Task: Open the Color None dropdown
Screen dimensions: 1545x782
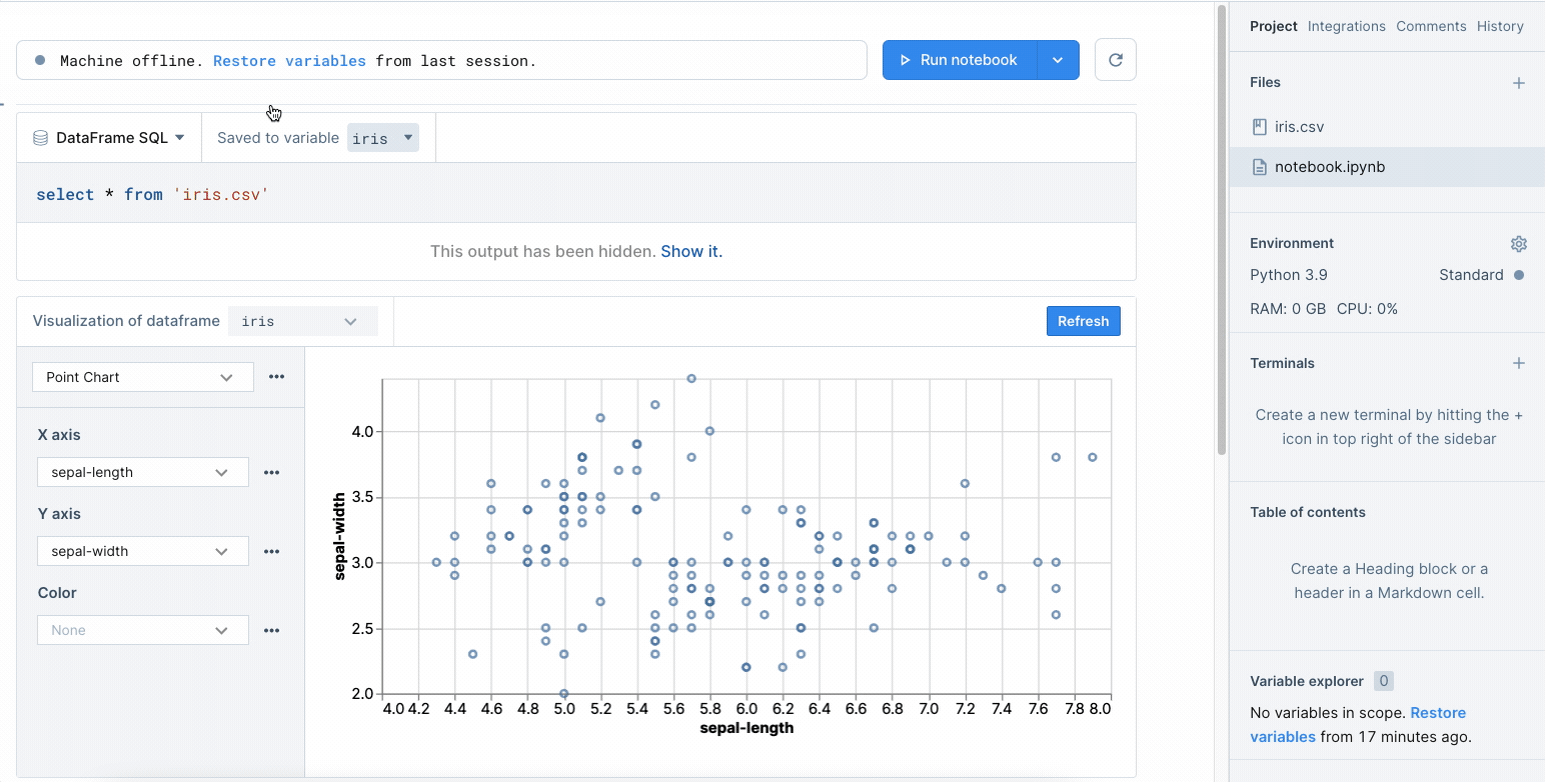Action: pos(142,630)
